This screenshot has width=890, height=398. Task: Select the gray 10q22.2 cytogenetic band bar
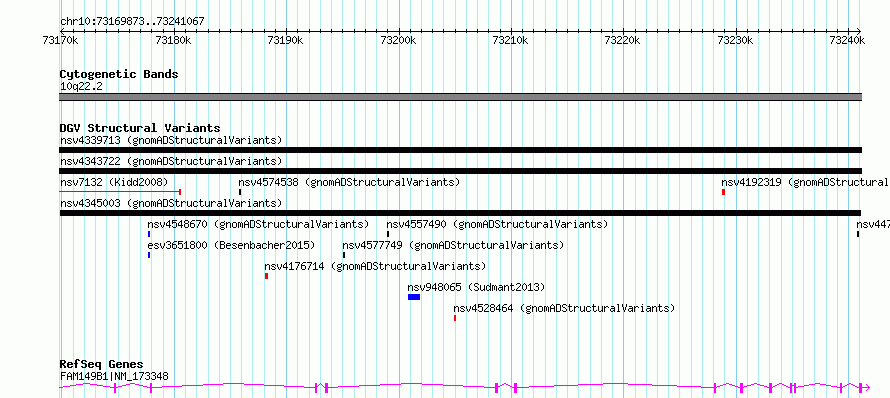460,97
